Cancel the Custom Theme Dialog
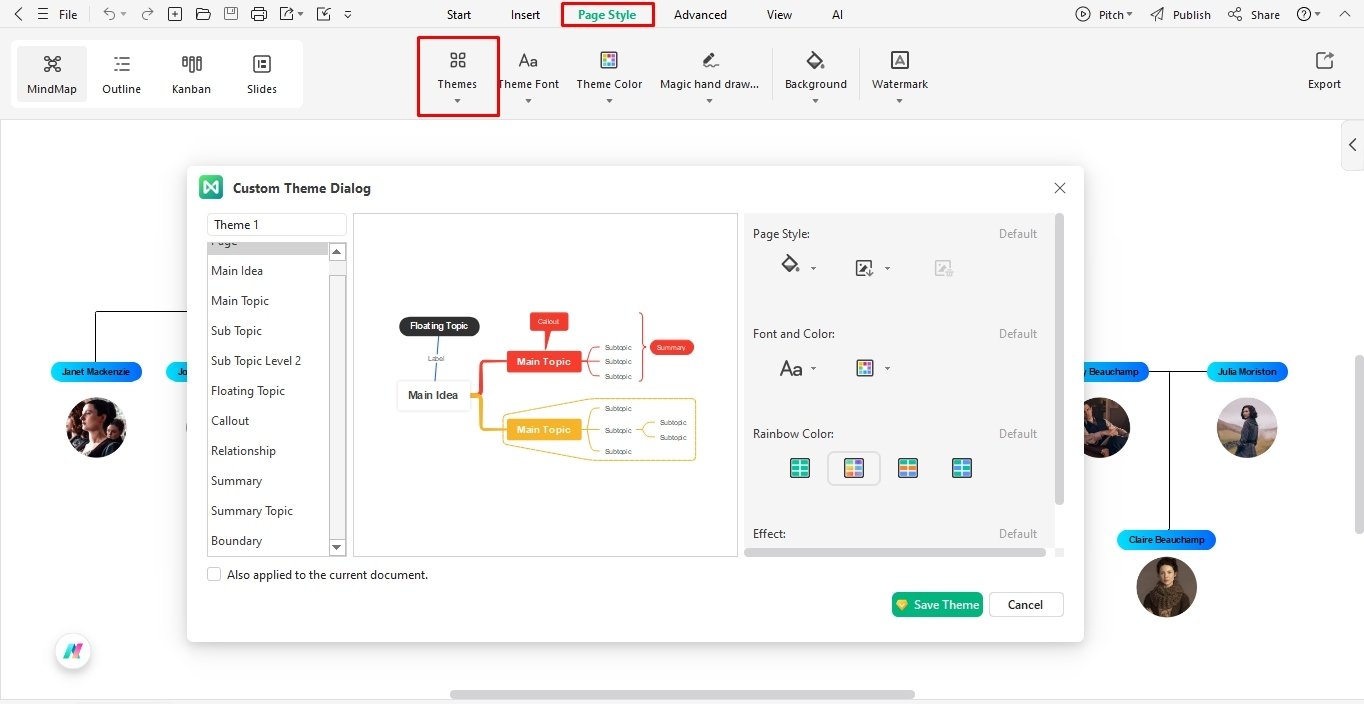 pyautogui.click(x=1025, y=604)
